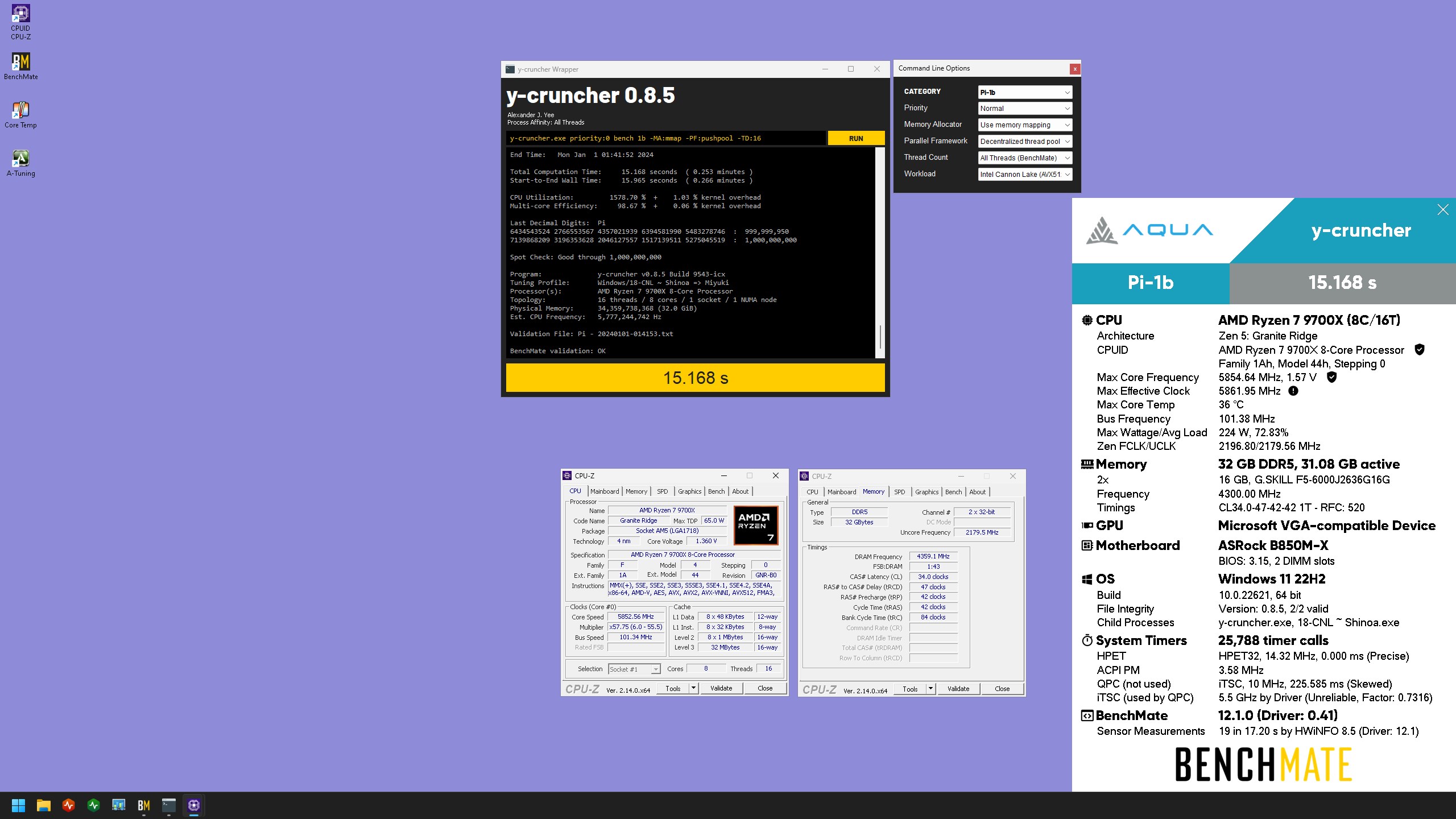Click the AMD Ryzen 7 logo in CPU-Z
The width and height of the screenshot is (1456, 819).
755,526
